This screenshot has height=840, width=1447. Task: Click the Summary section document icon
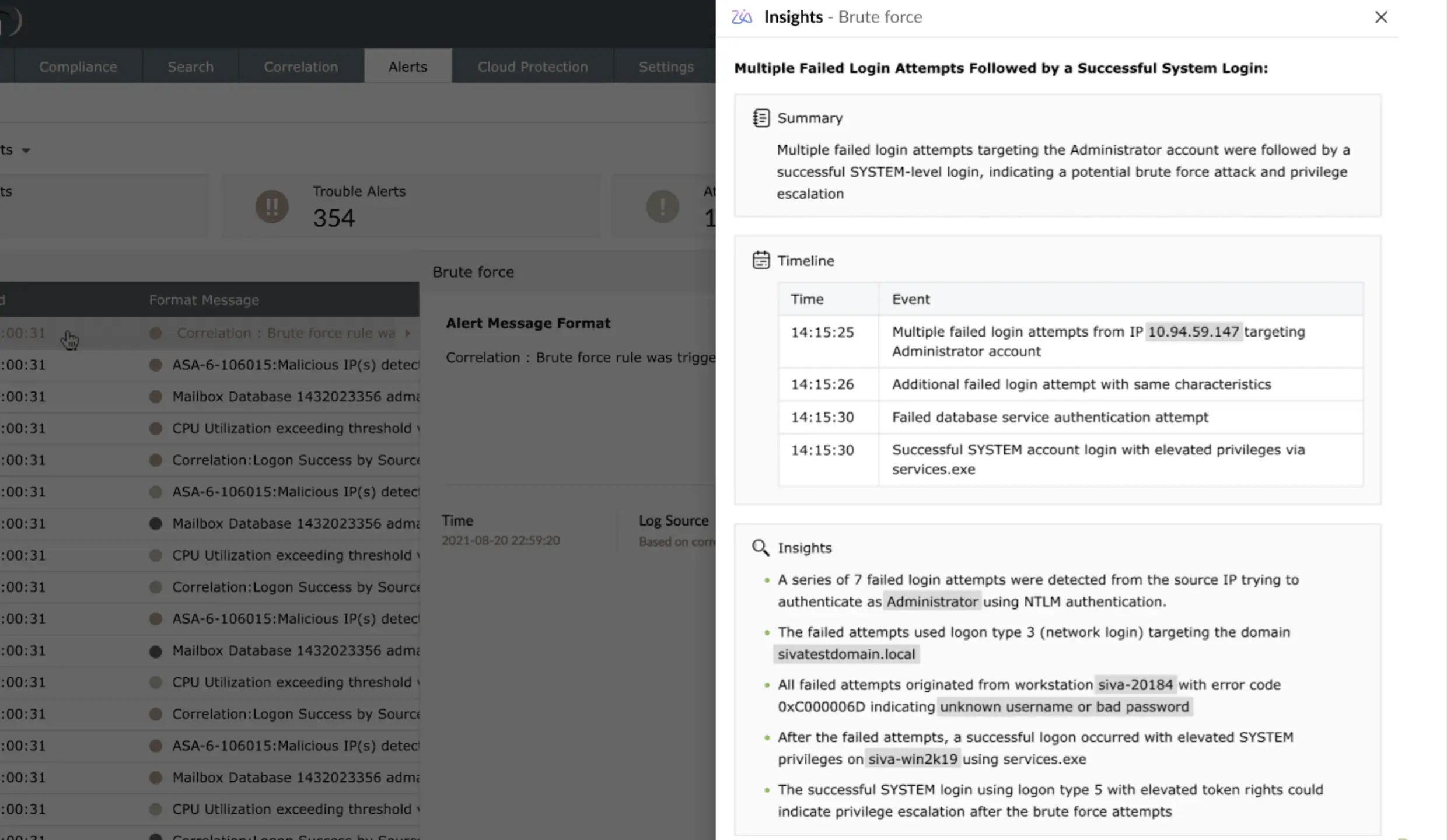pos(761,118)
